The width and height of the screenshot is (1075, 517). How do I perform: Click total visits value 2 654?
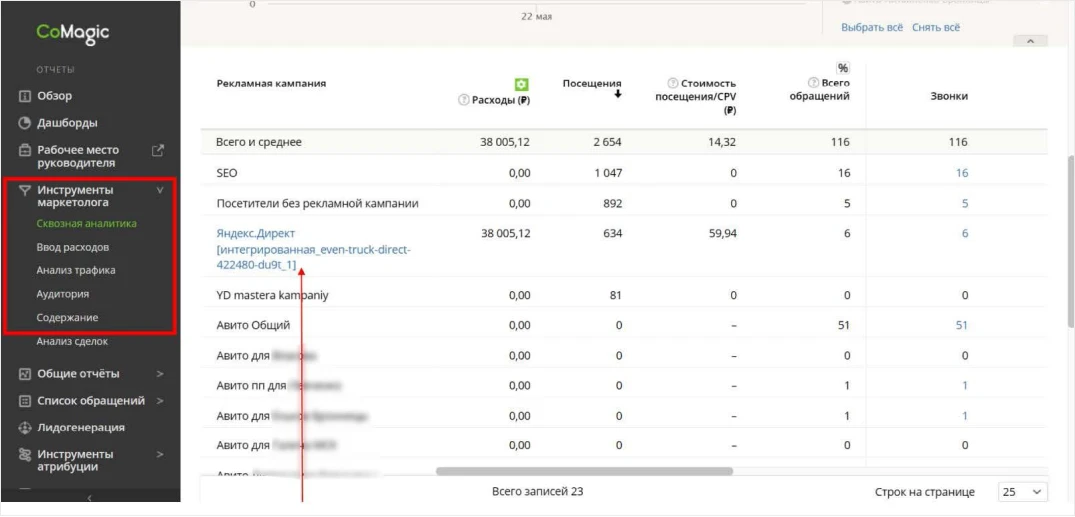(x=607, y=142)
